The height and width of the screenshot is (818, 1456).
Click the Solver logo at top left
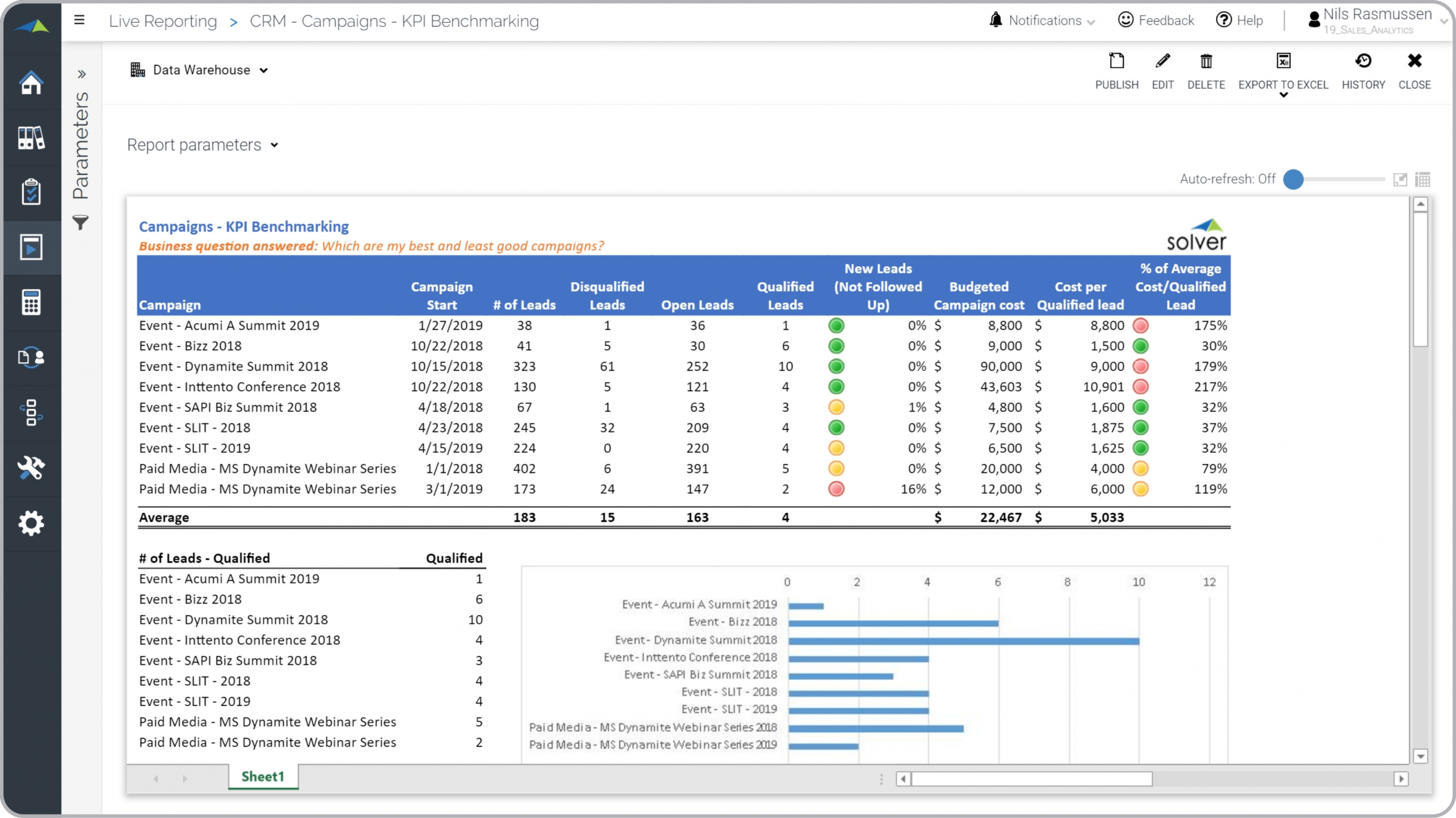32,26
